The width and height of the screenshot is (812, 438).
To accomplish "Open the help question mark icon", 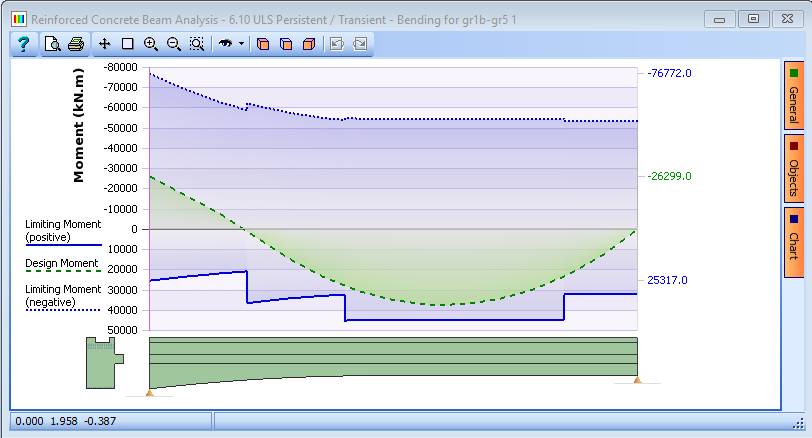I will coord(23,44).
